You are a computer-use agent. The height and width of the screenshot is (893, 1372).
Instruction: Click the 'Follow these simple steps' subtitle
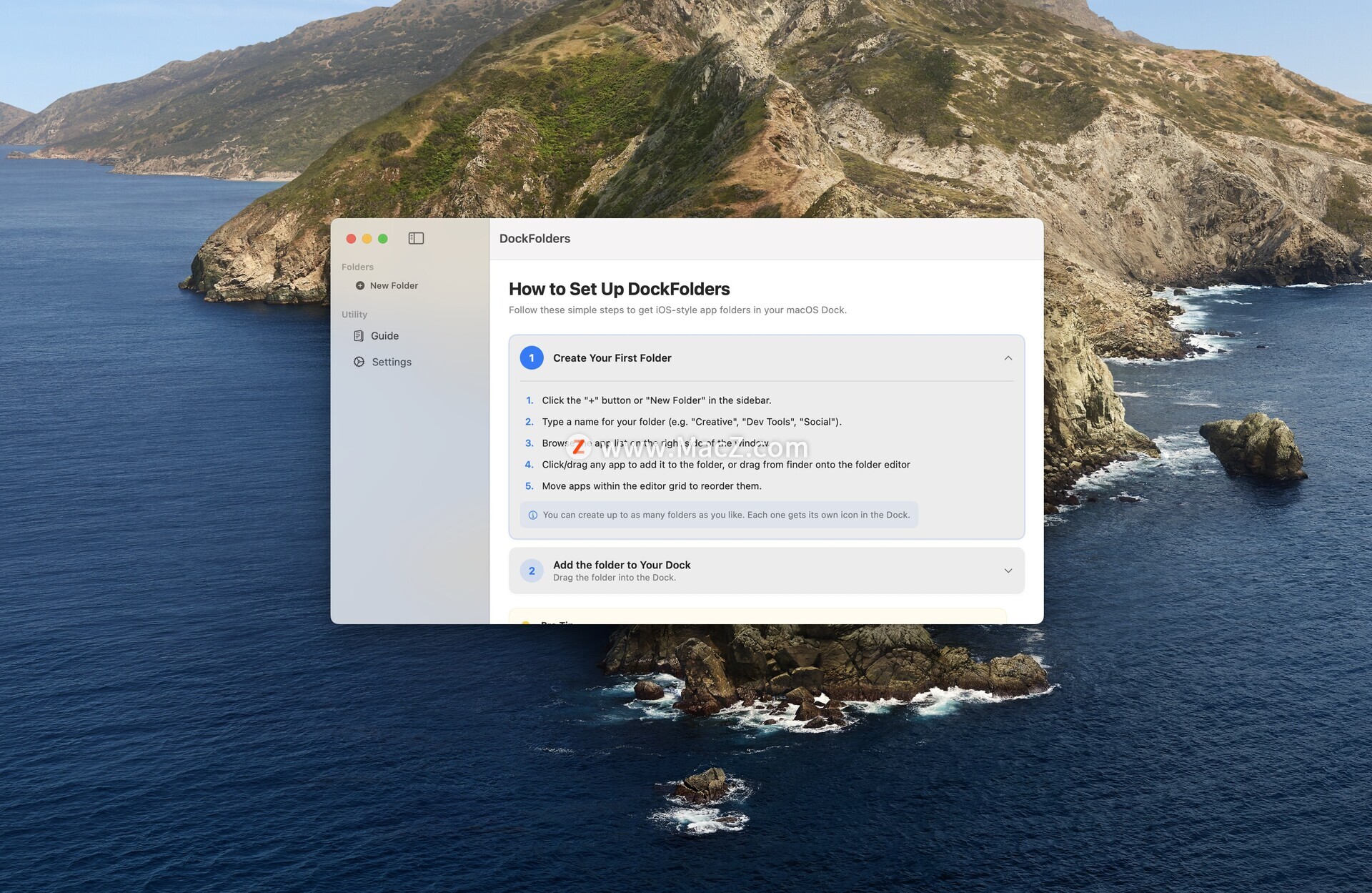tap(677, 310)
